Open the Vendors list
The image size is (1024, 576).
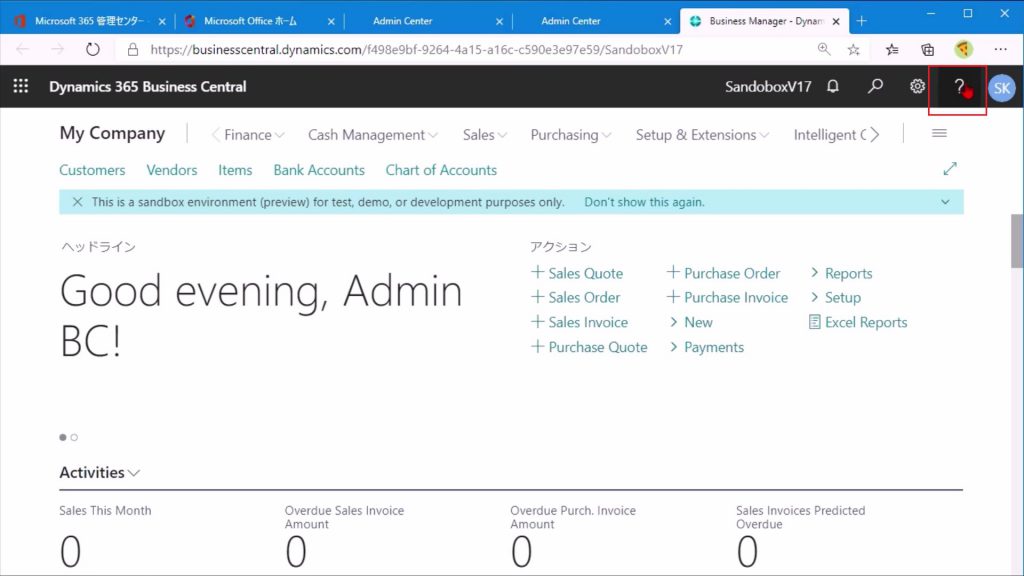pos(172,170)
